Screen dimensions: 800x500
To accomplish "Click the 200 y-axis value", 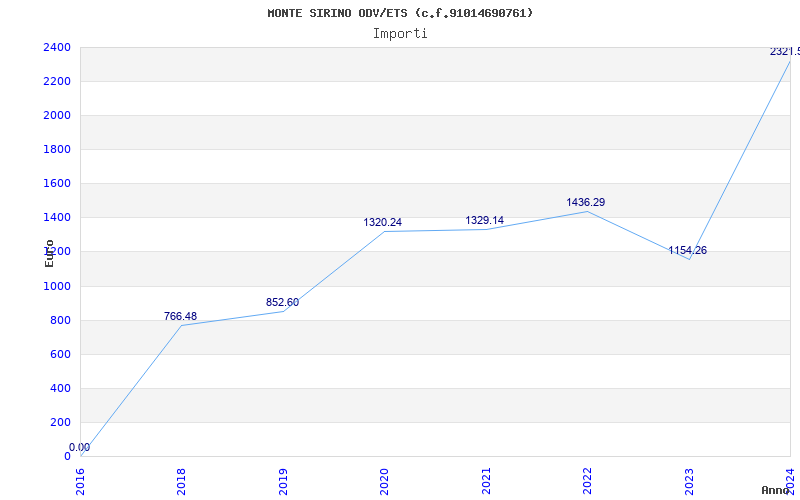I will click(x=60, y=422).
